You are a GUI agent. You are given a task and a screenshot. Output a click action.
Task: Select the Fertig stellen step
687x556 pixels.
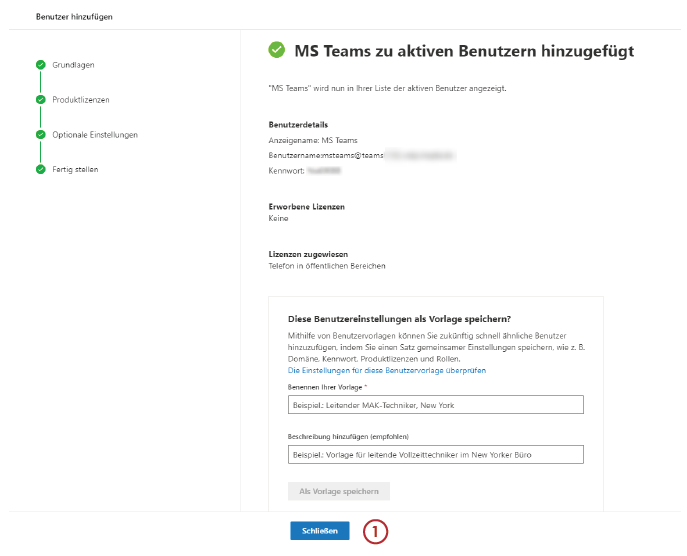[x=75, y=170]
